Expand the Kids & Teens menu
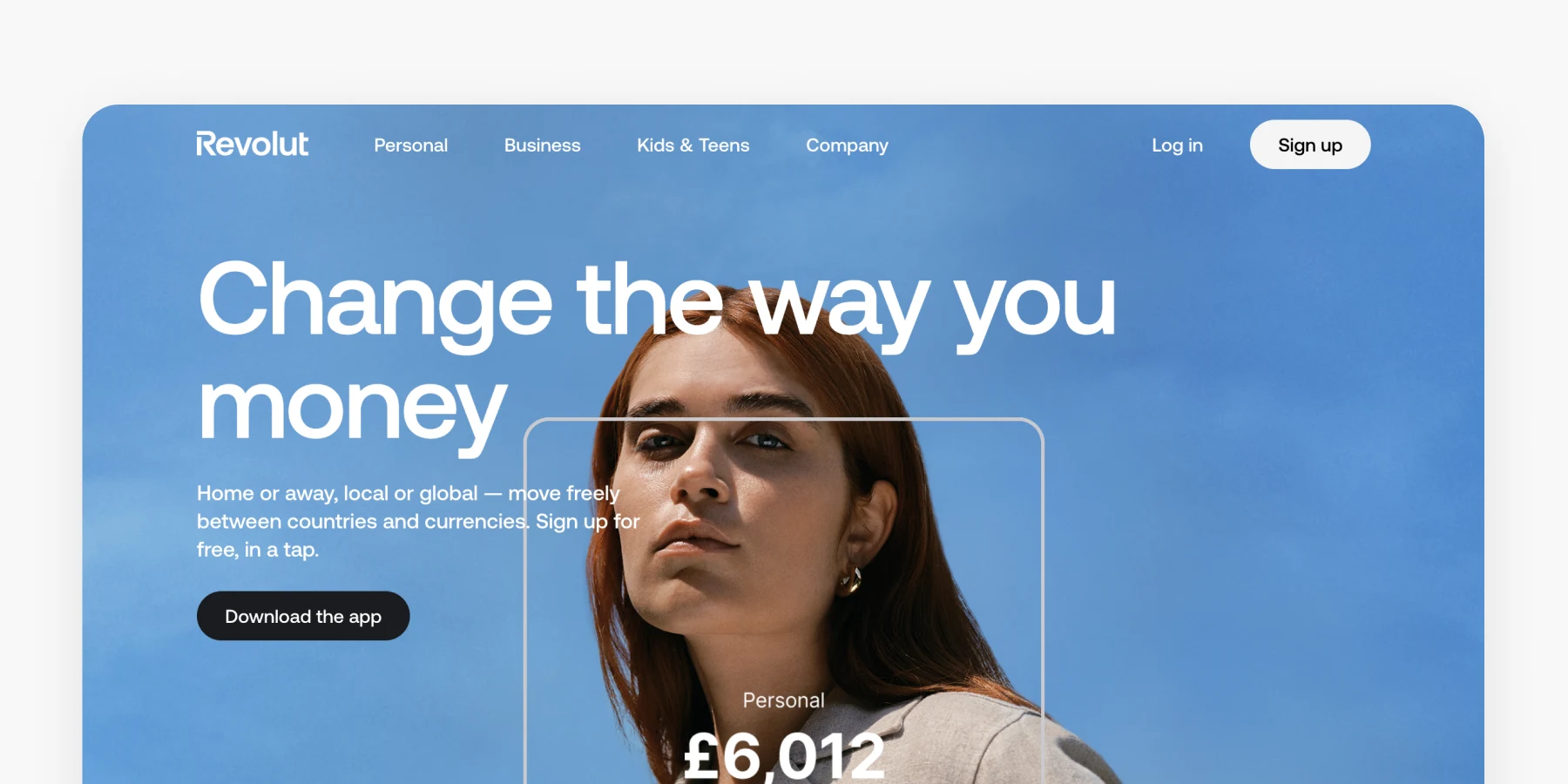Image resolution: width=1568 pixels, height=784 pixels. (693, 145)
